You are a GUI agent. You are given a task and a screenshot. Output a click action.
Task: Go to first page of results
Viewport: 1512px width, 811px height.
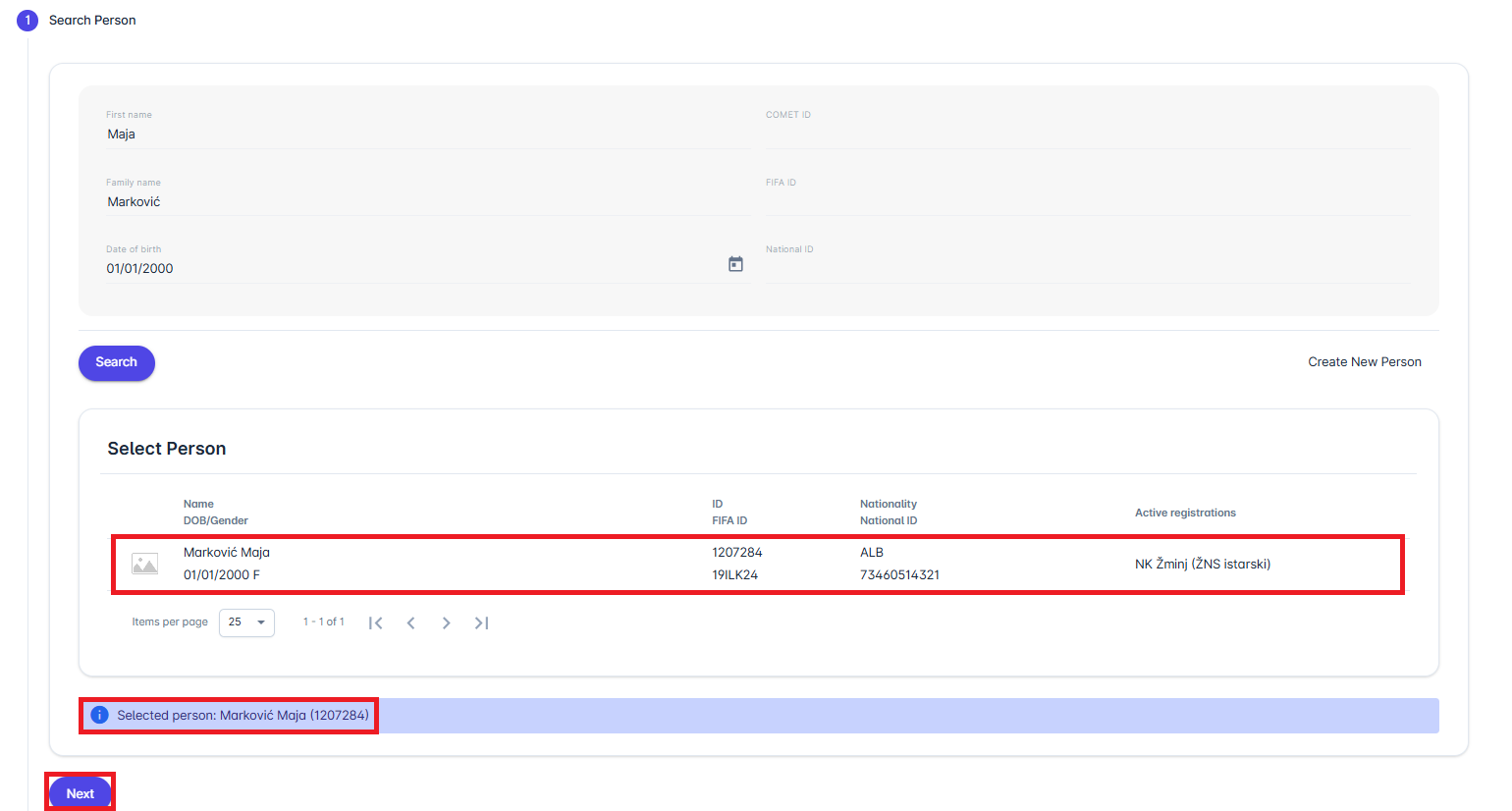click(x=375, y=622)
